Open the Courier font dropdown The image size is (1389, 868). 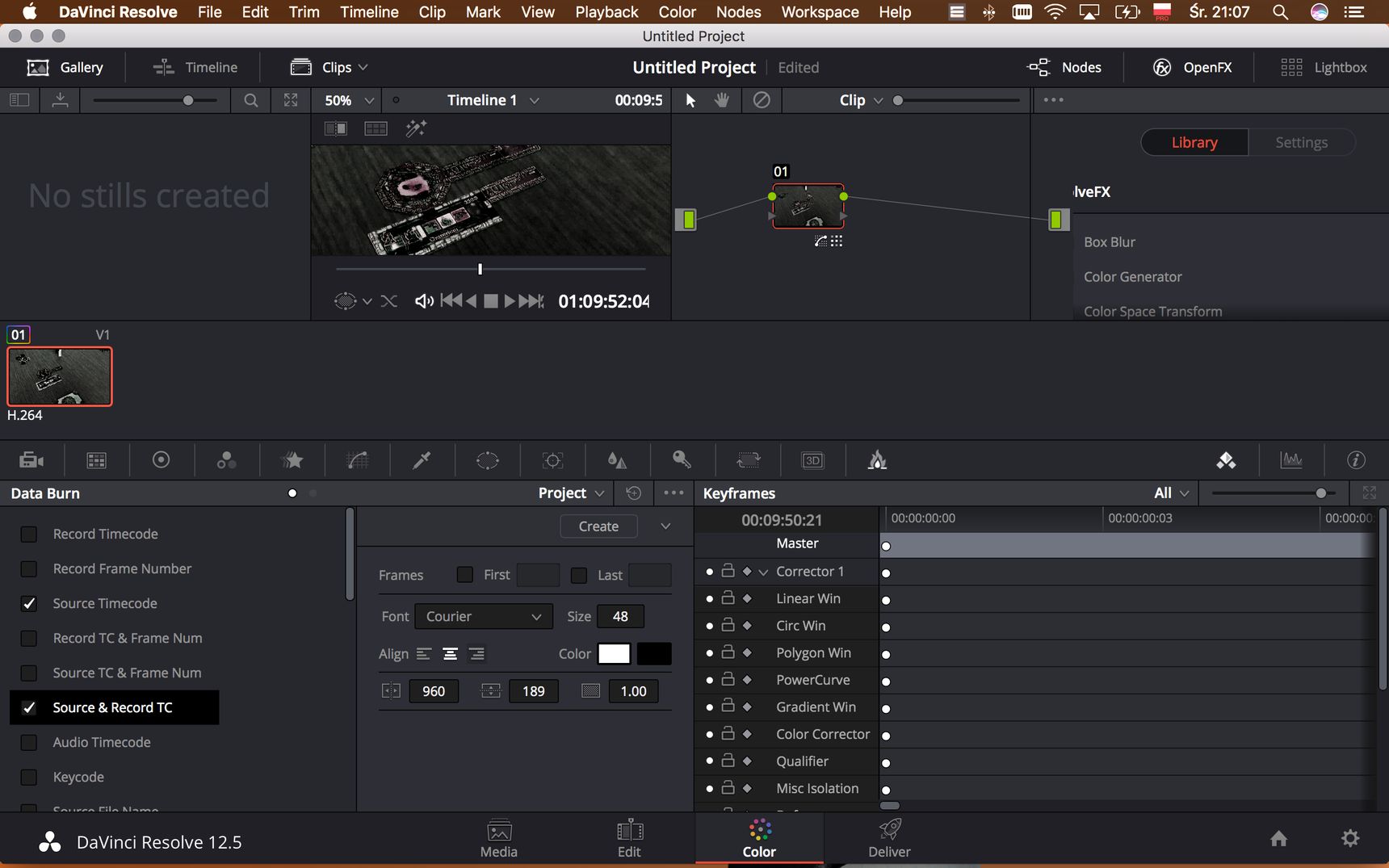(484, 616)
